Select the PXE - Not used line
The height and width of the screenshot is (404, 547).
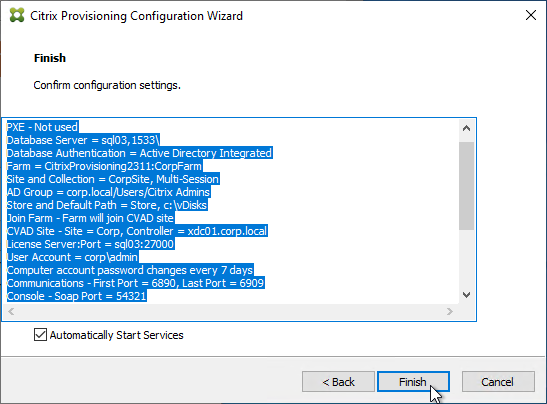point(43,127)
